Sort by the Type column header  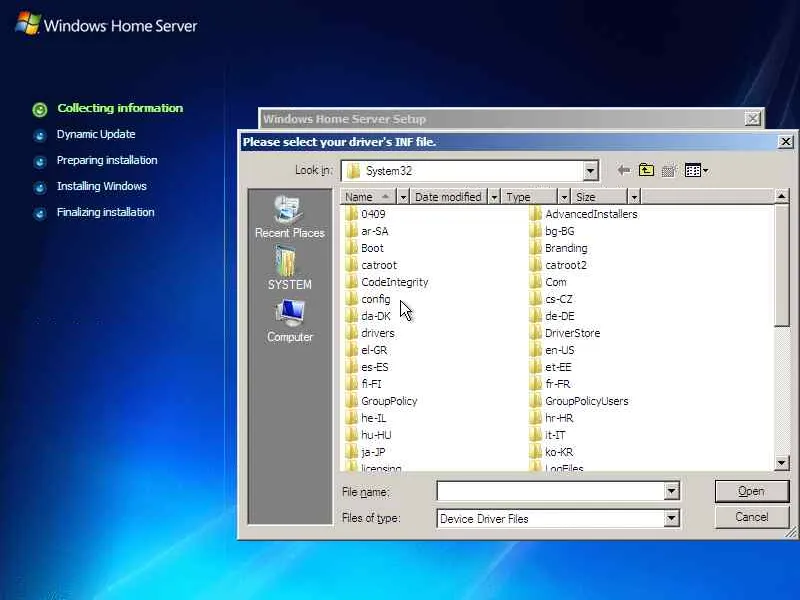pyautogui.click(x=529, y=197)
